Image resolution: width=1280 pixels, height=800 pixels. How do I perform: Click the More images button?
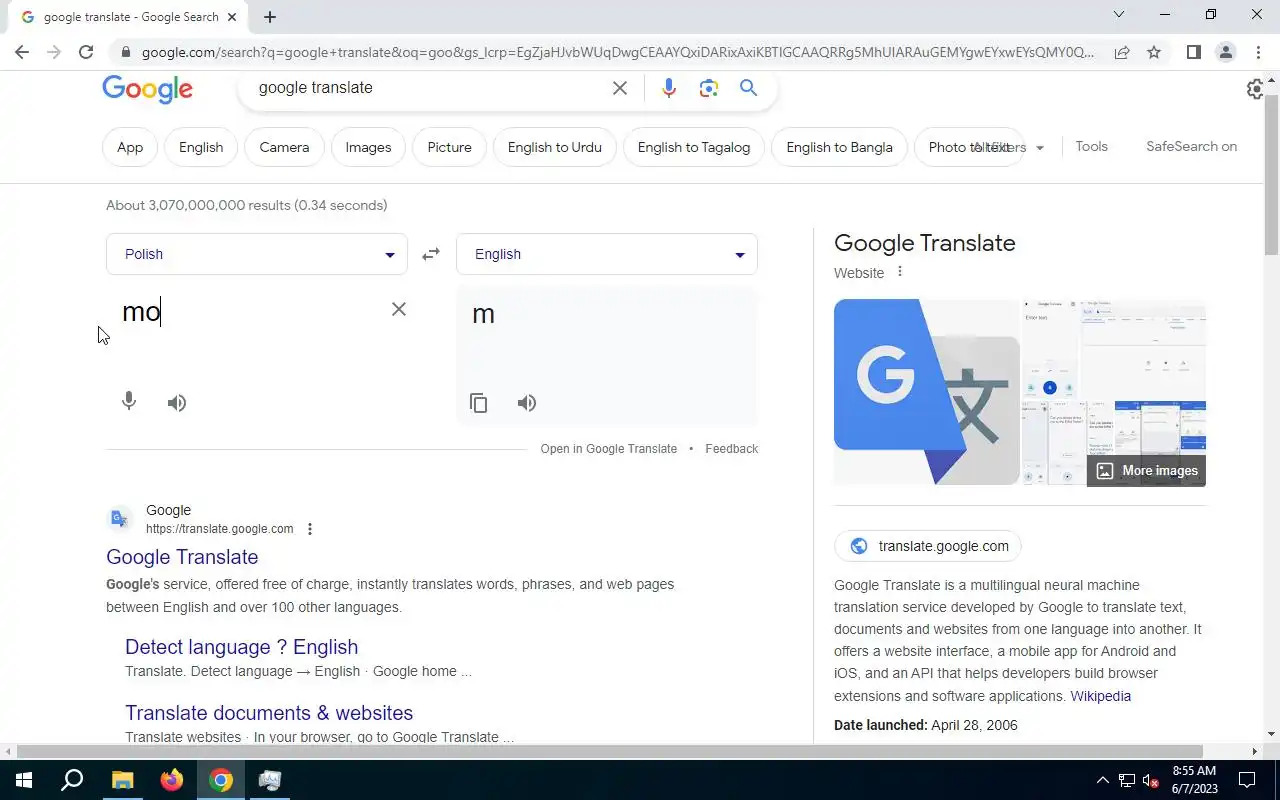1146,470
